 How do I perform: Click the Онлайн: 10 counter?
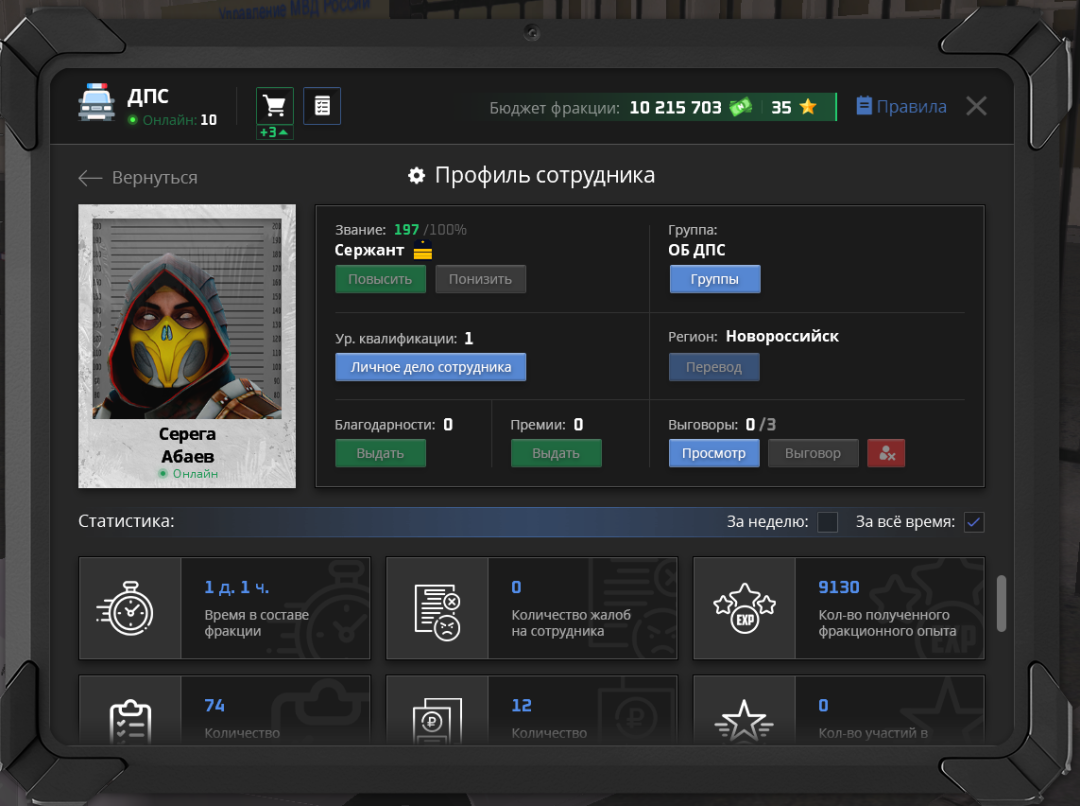tap(173, 120)
